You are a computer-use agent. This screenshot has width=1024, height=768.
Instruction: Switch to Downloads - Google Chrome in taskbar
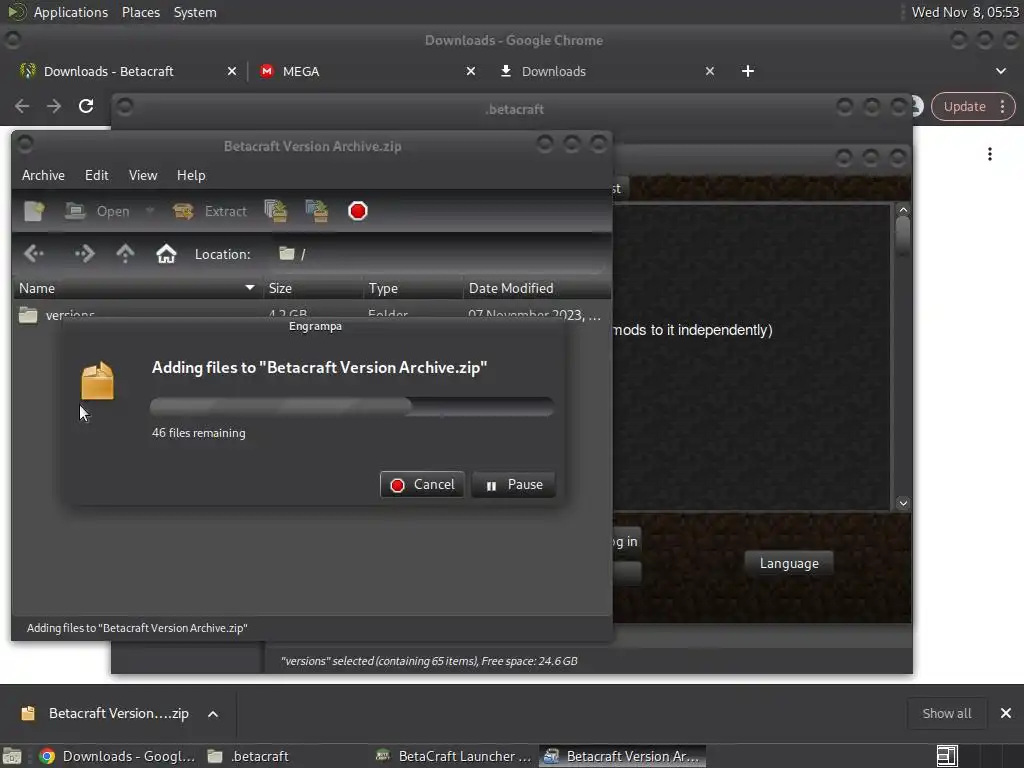point(118,756)
